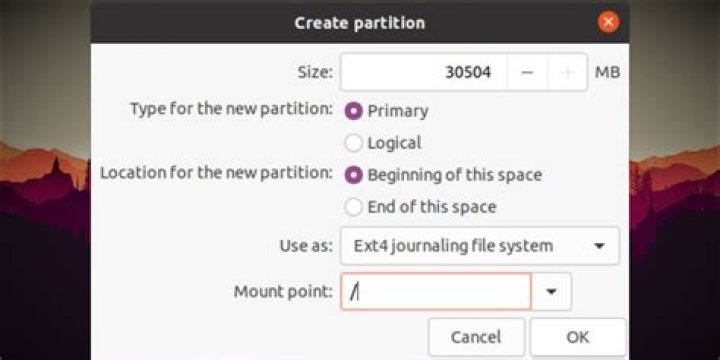Click the Mount point label
The image size is (720, 360).
pos(283,292)
